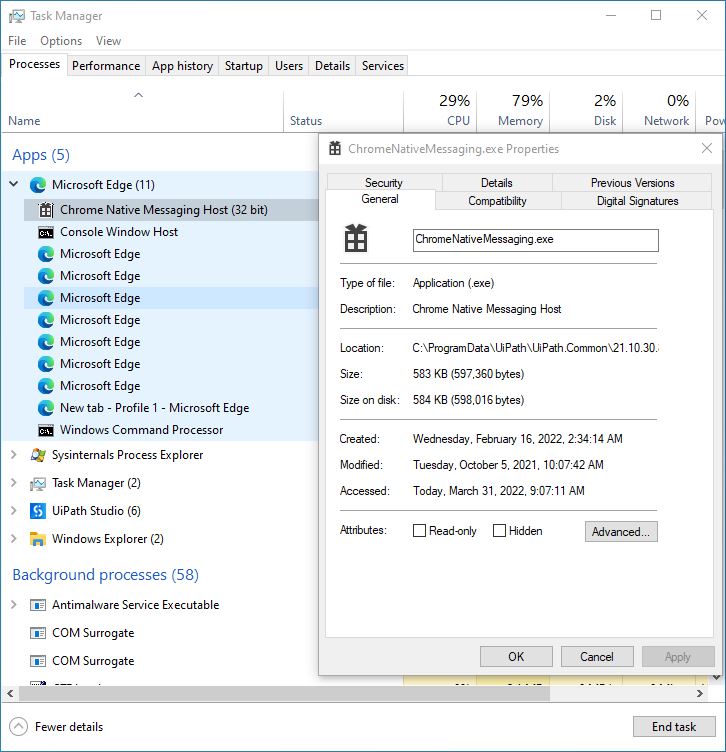Viewport: 726px width, 752px height.
Task: Expand Antimalware Service Executable group
Action: pyautogui.click(x=14, y=605)
